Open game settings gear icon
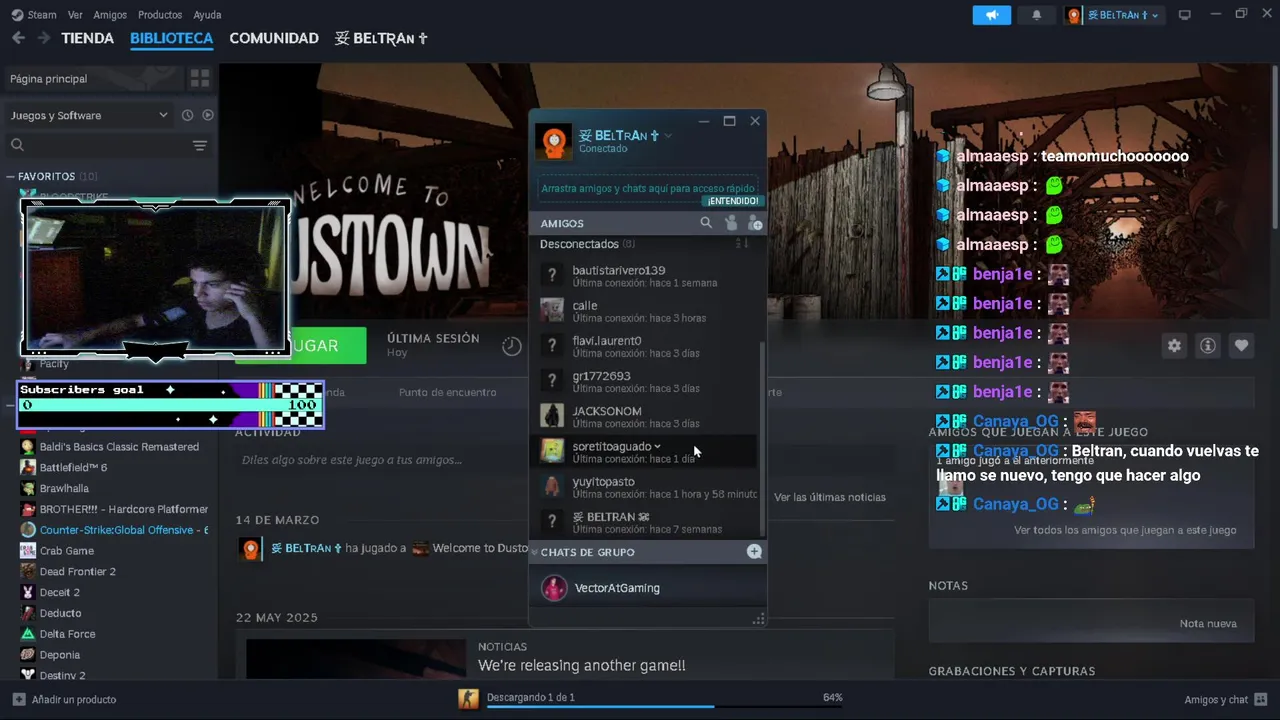Screen dimensions: 1280x720 tap(1174, 345)
